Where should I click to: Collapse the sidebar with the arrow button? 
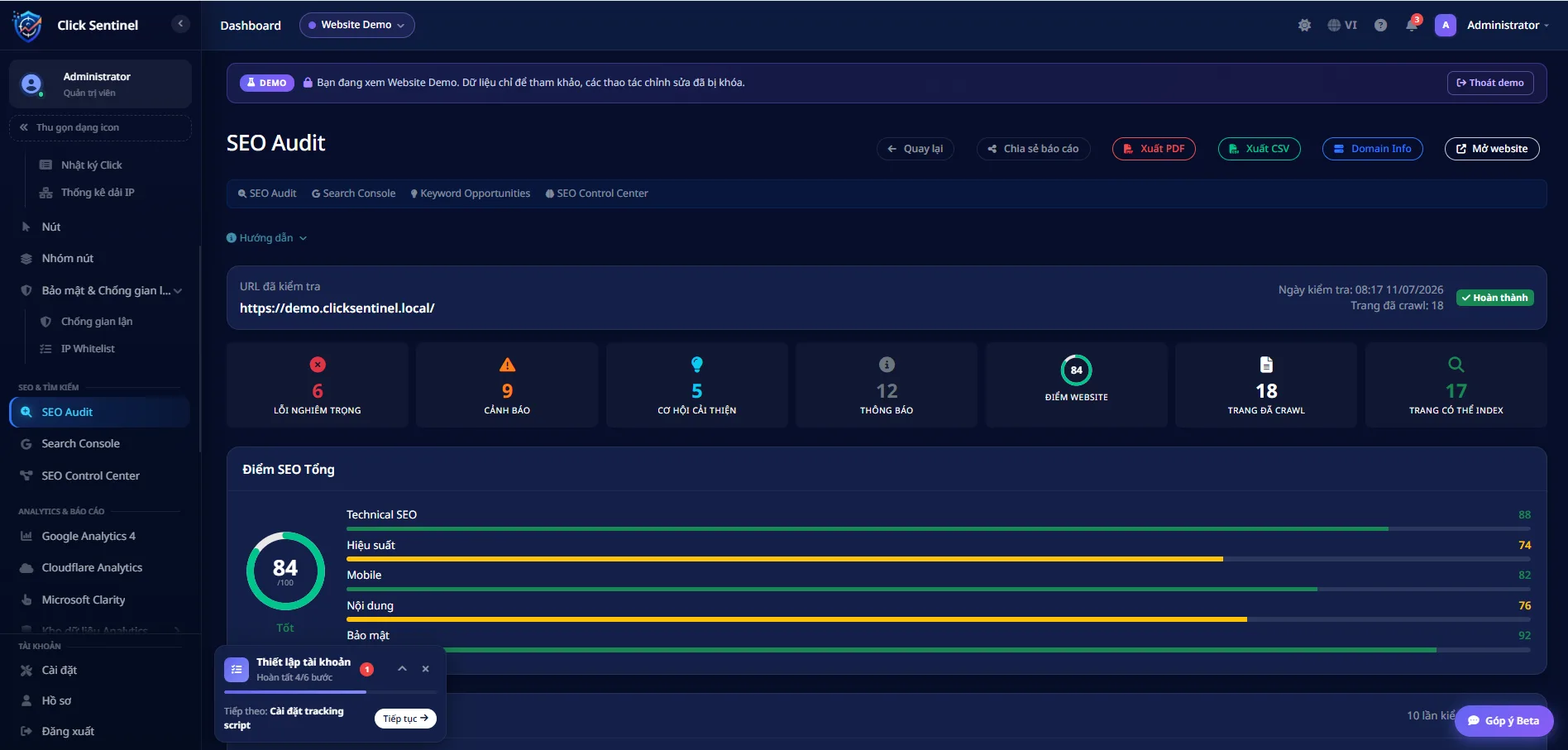point(180,24)
